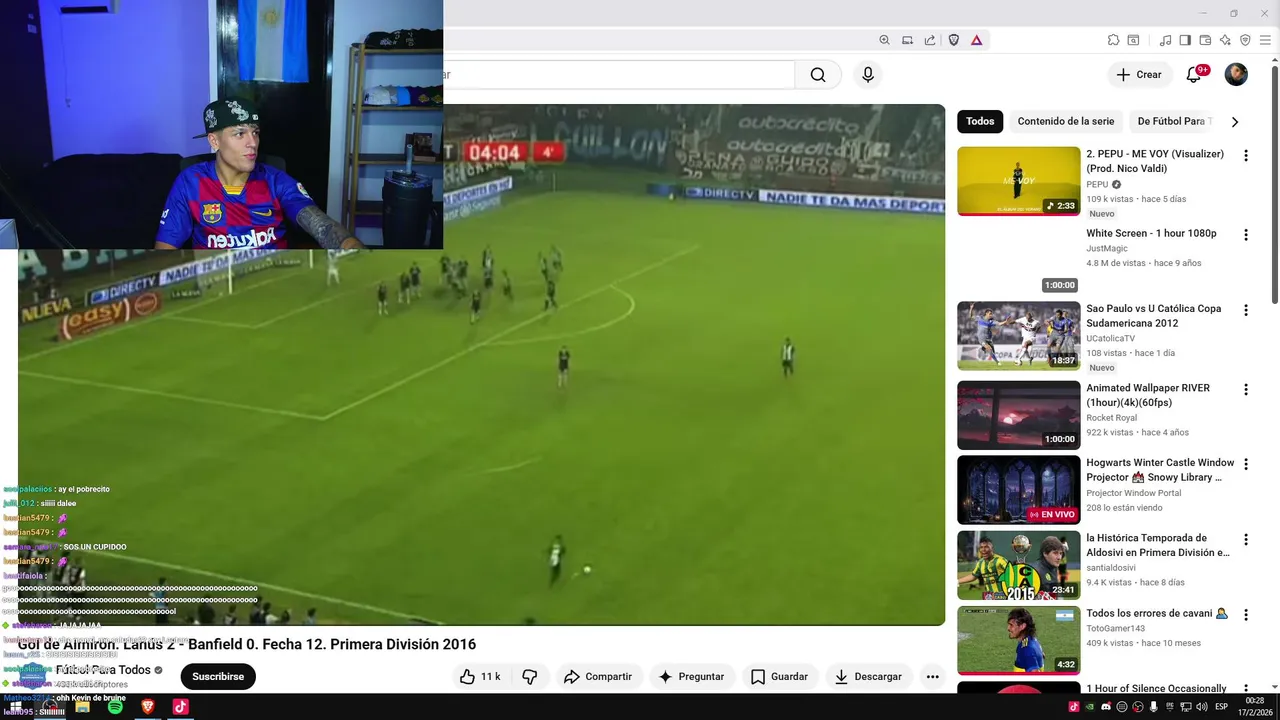This screenshot has width=1280, height=720.
Task: Open the TikTok app on taskbar
Action: (181, 707)
